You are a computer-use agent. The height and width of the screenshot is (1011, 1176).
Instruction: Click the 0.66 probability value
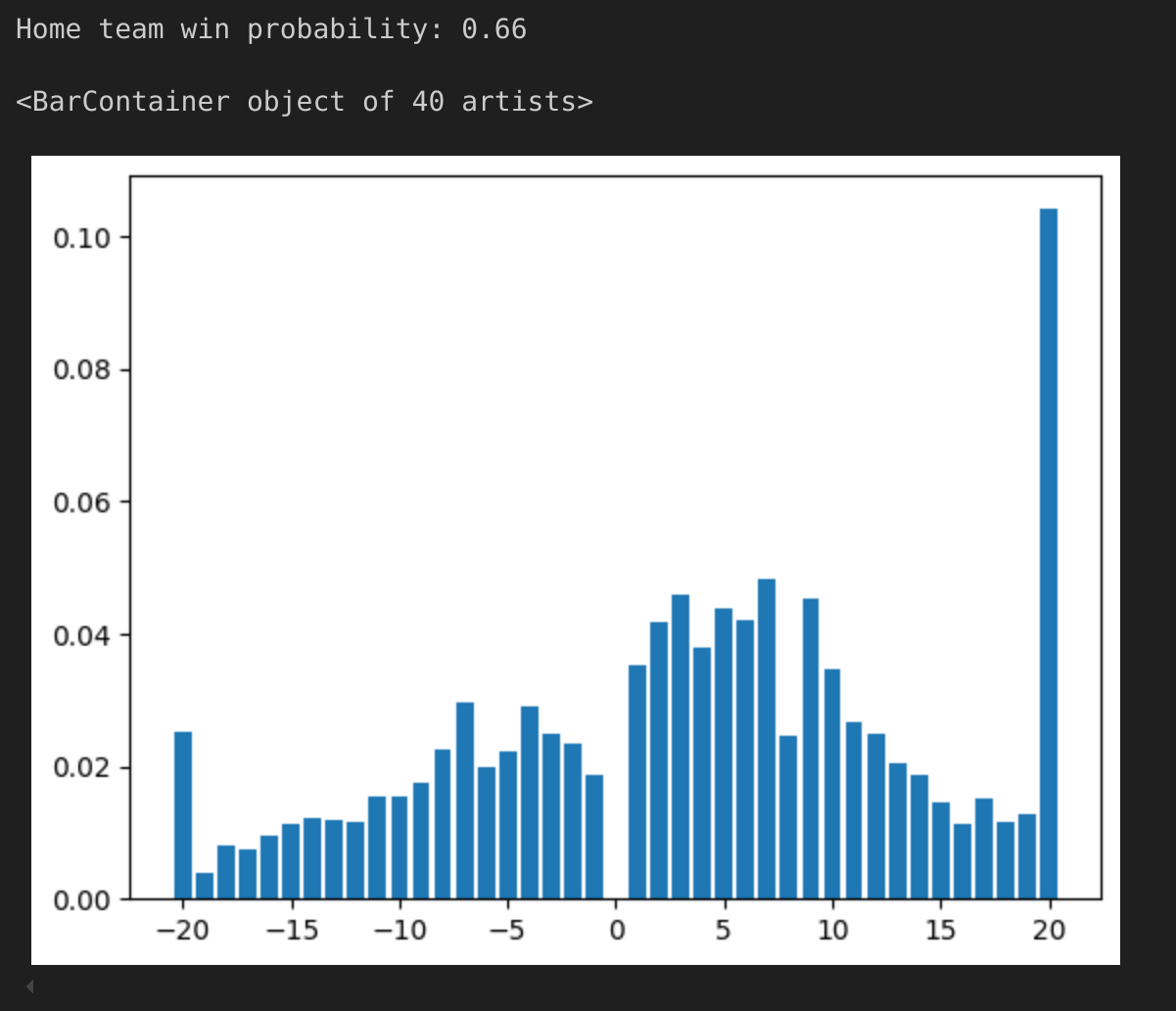coord(494,29)
